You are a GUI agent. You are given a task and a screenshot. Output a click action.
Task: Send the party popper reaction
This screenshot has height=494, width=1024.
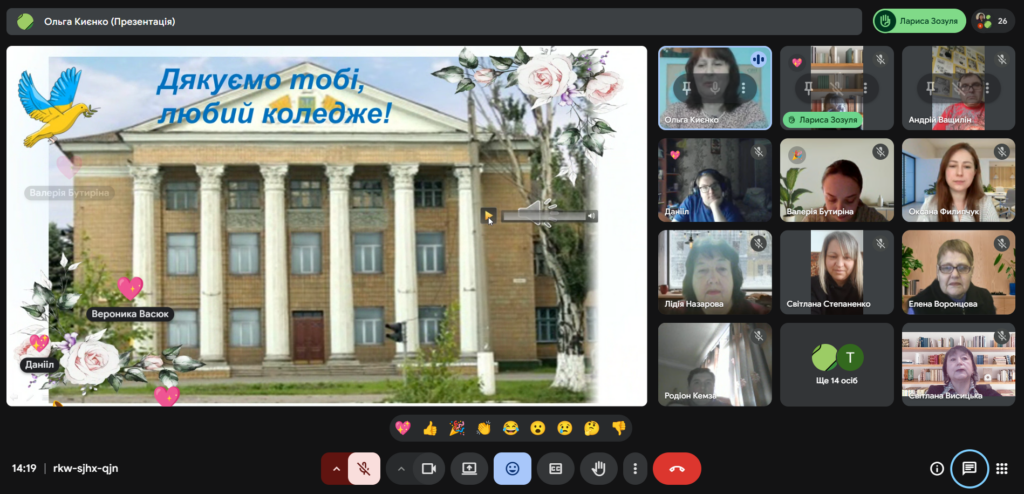[x=457, y=428]
